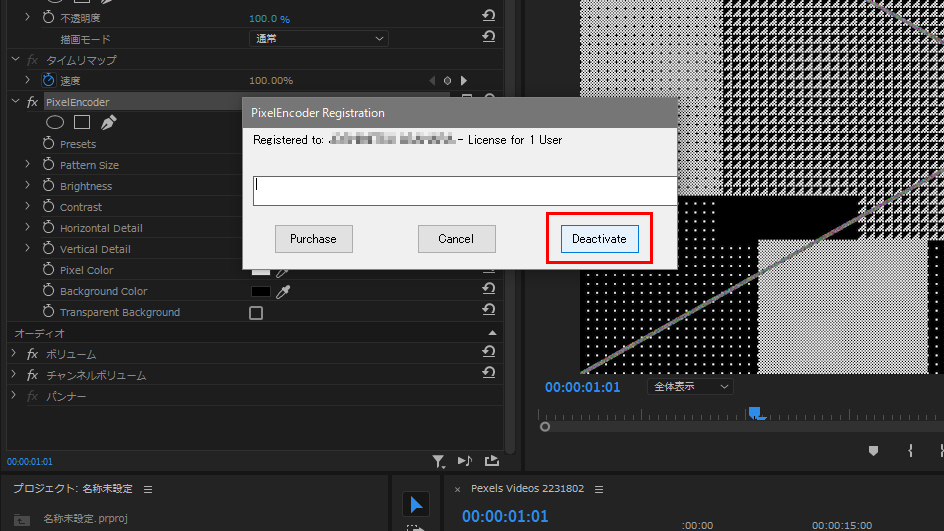Collapse the PixelEncoder effect
Image resolution: width=944 pixels, height=531 pixels.
tap(15, 101)
